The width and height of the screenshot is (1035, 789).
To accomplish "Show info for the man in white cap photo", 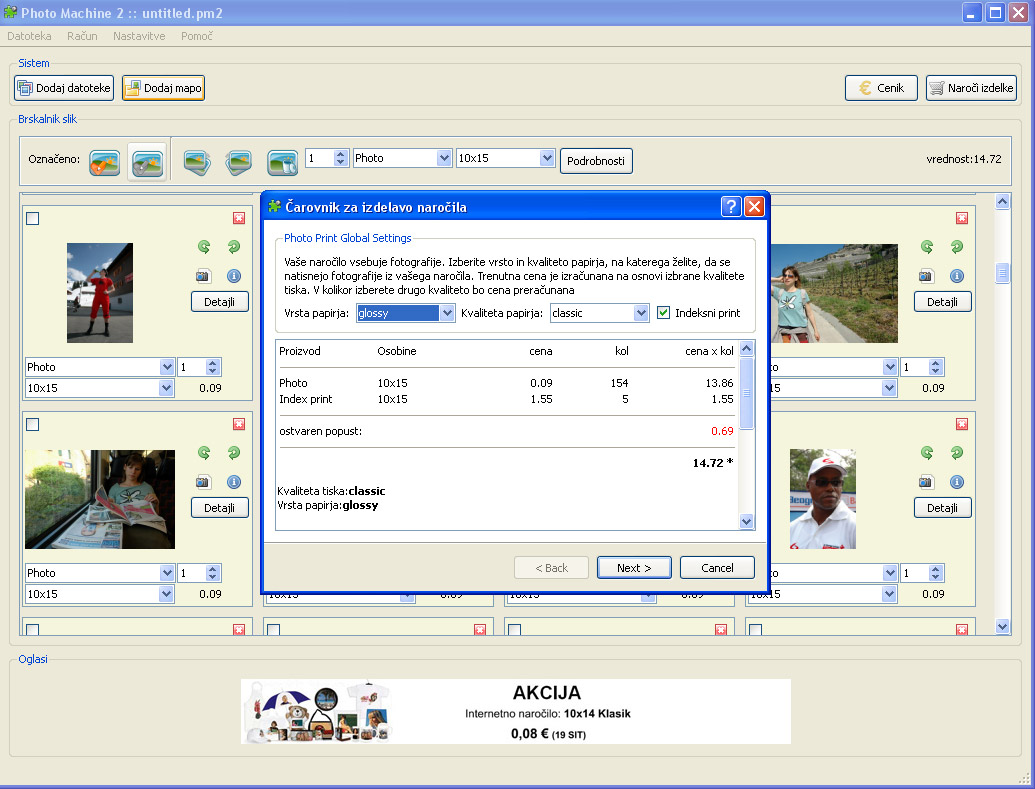I will [x=956, y=482].
